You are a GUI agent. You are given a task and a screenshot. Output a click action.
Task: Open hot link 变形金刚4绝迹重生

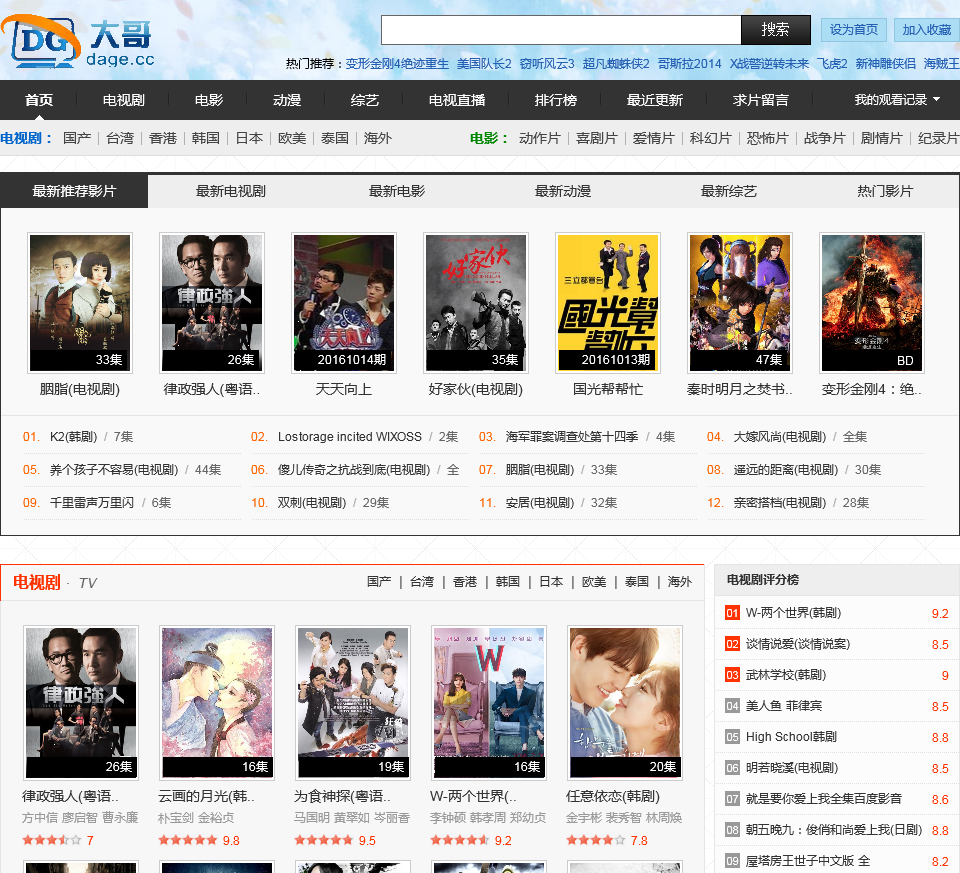(x=397, y=64)
